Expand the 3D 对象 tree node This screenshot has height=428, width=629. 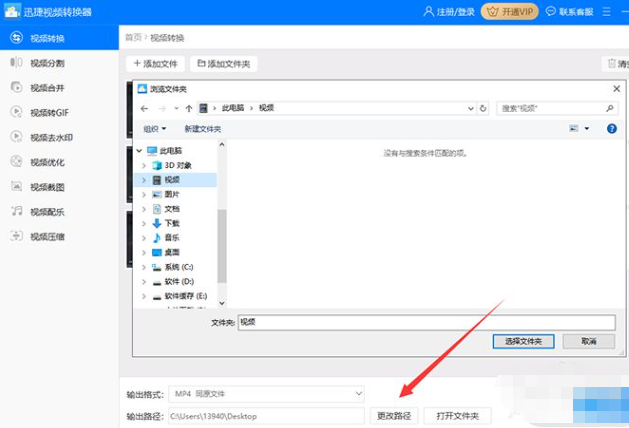144,165
